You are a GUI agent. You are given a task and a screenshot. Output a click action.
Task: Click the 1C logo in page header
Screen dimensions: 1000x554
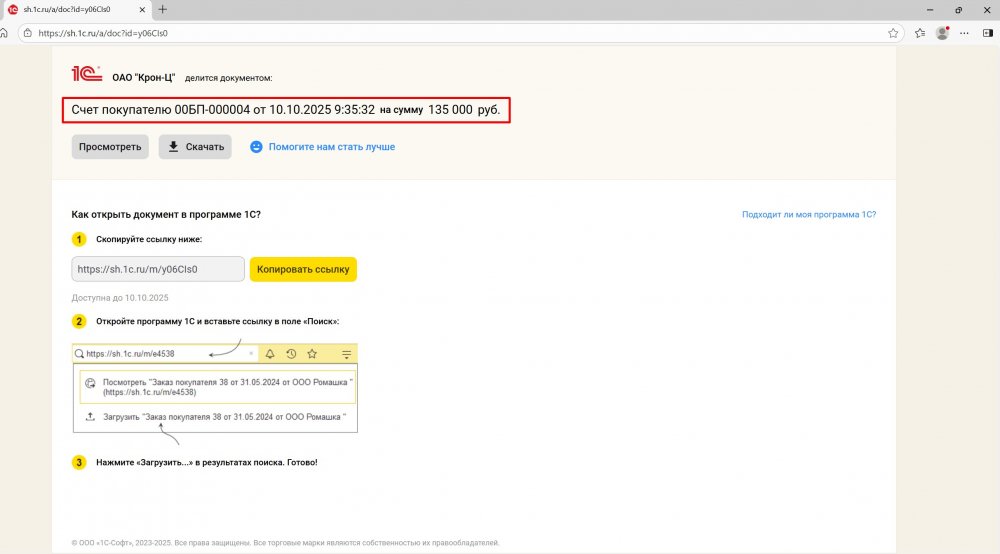87,73
